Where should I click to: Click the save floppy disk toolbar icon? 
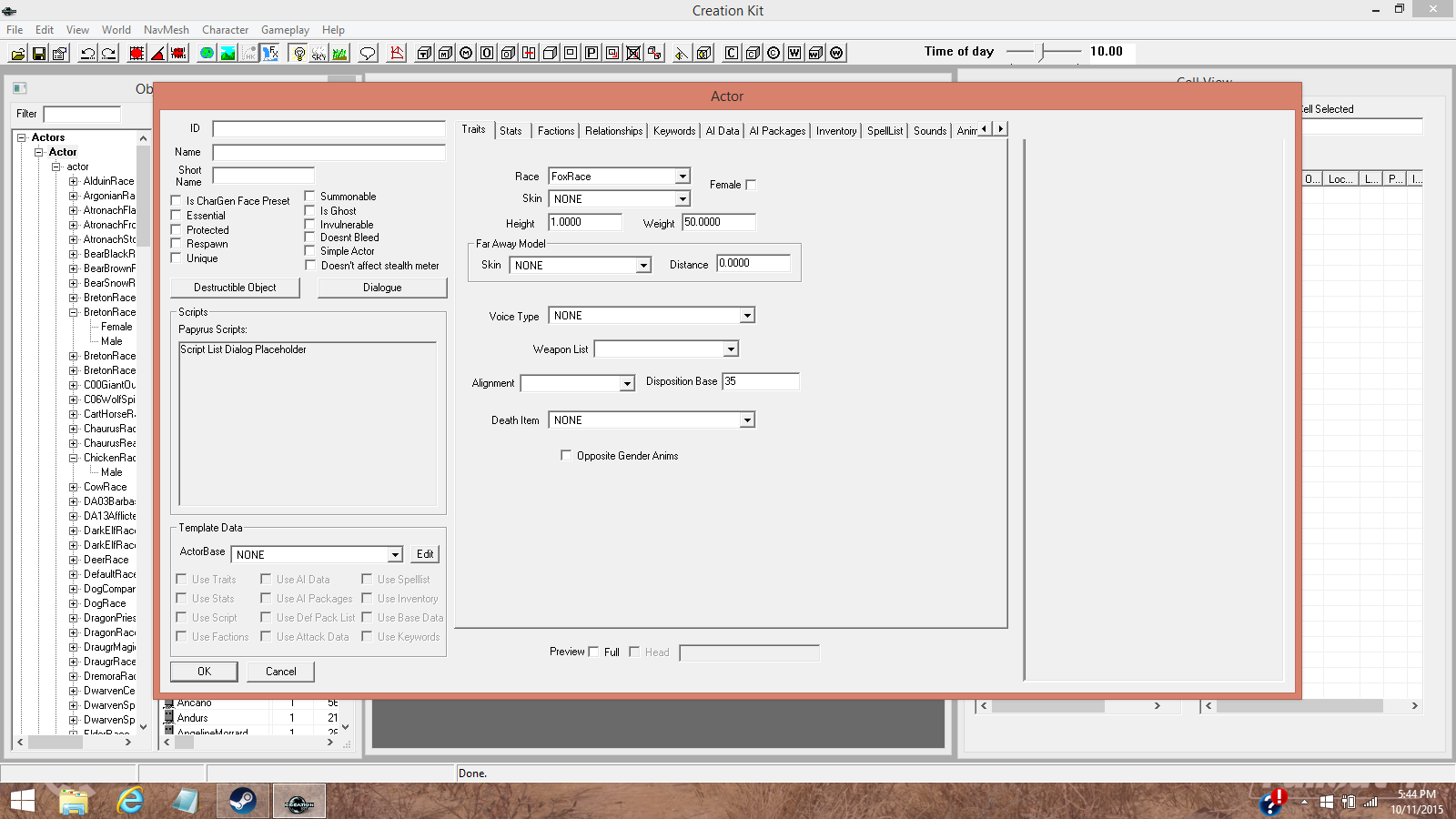click(x=39, y=53)
